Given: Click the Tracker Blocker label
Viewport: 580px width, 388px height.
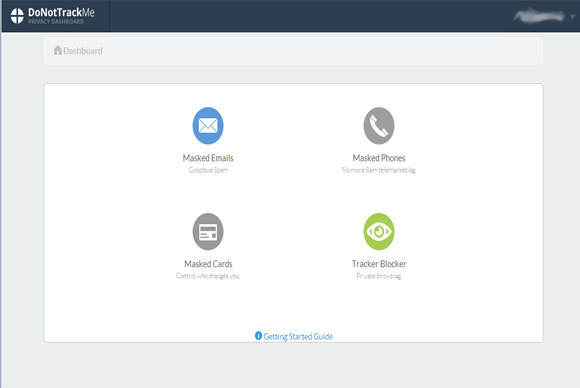Looking at the screenshot, I should [x=379, y=264].
